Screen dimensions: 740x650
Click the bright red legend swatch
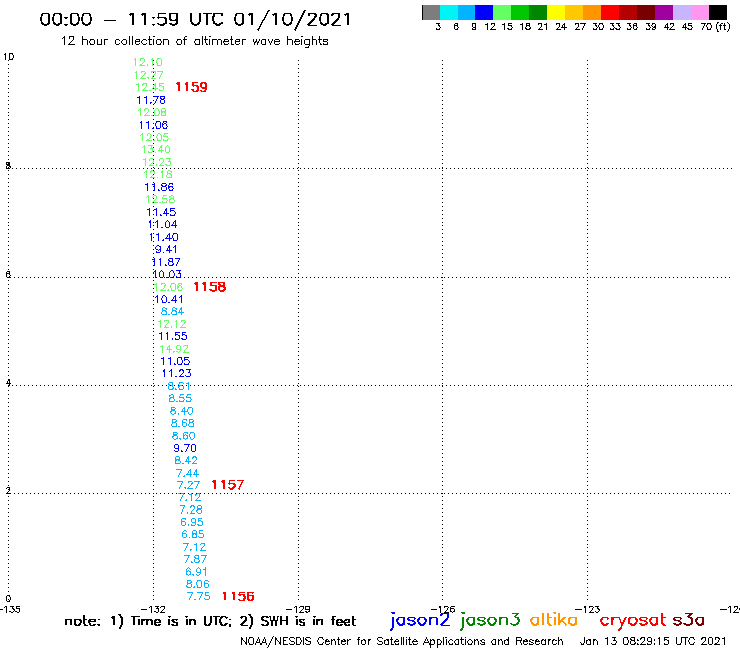[x=609, y=13]
